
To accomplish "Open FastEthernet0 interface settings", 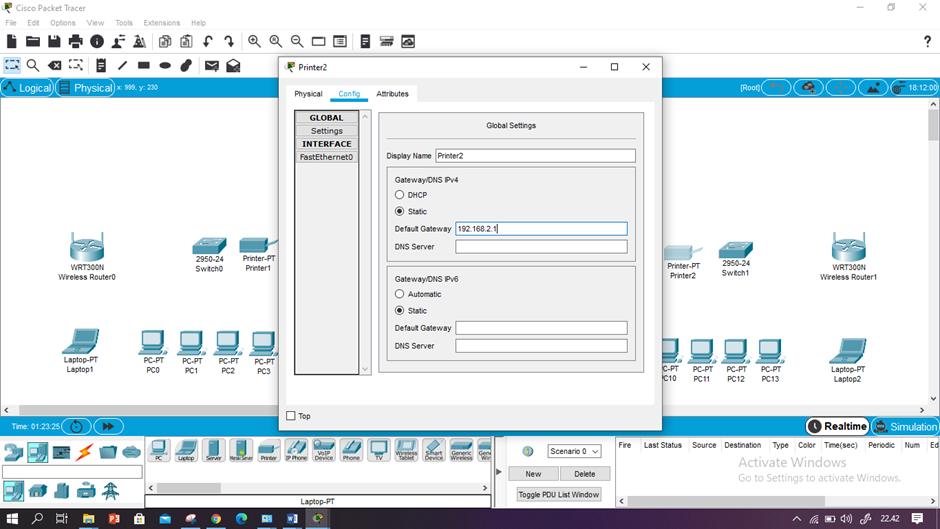I will [x=327, y=157].
